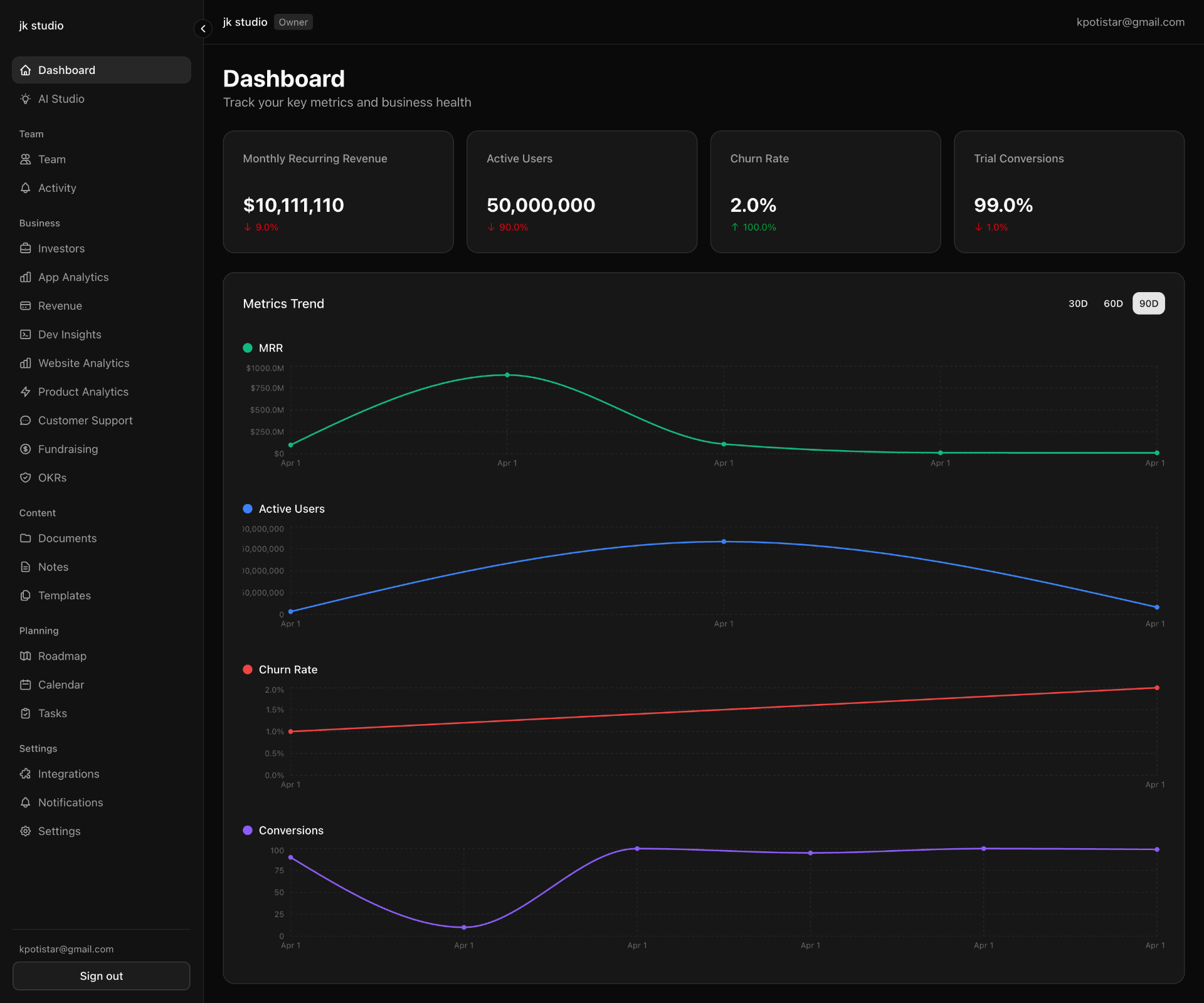Click the MRR chart peak data point
This screenshot has width=1204, height=1003.
pyautogui.click(x=507, y=375)
